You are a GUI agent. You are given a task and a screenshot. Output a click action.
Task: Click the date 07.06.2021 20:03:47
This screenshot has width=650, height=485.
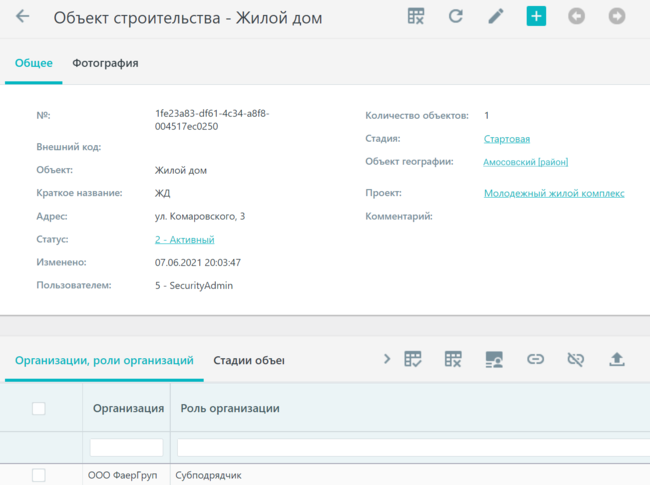[198, 262]
